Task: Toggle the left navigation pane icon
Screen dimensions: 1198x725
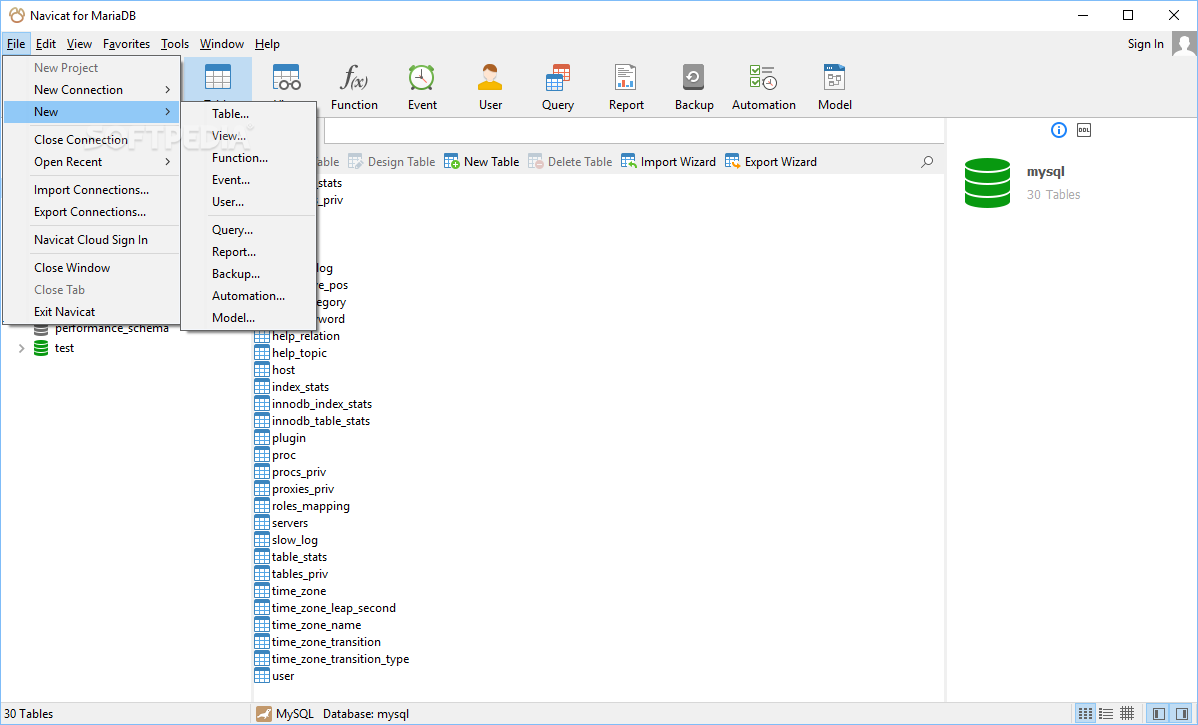Action: 1159,714
